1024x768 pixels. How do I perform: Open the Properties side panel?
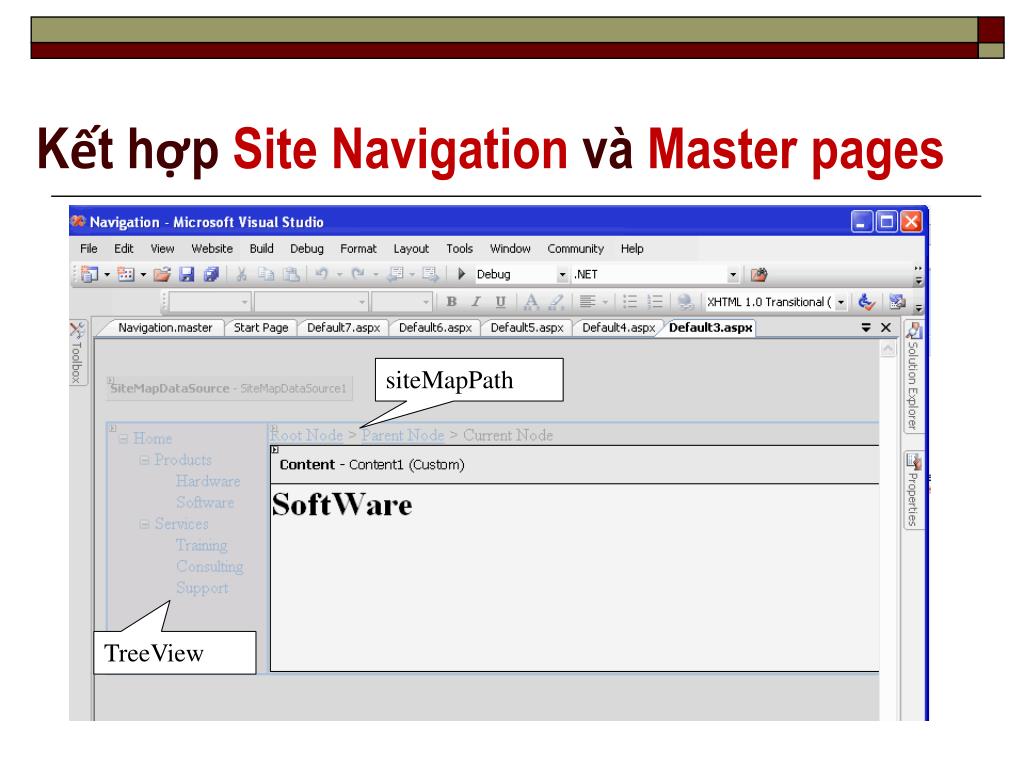point(913,490)
